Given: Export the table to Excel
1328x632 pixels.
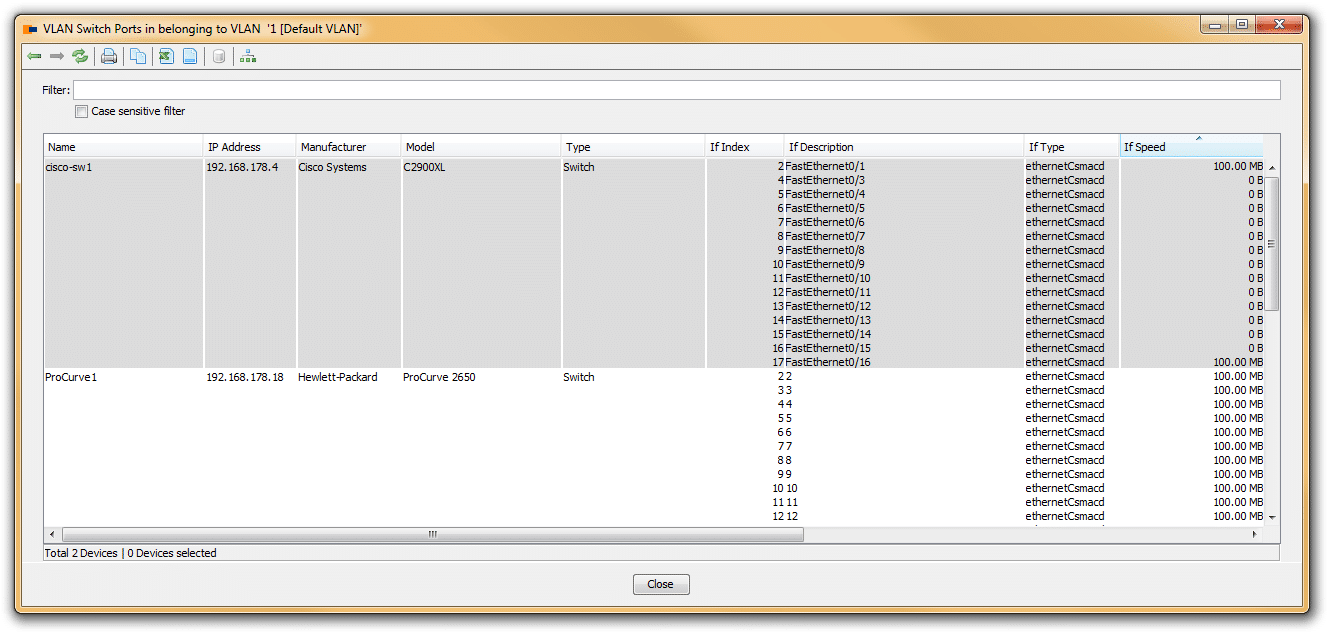Looking at the screenshot, I should click(x=167, y=56).
